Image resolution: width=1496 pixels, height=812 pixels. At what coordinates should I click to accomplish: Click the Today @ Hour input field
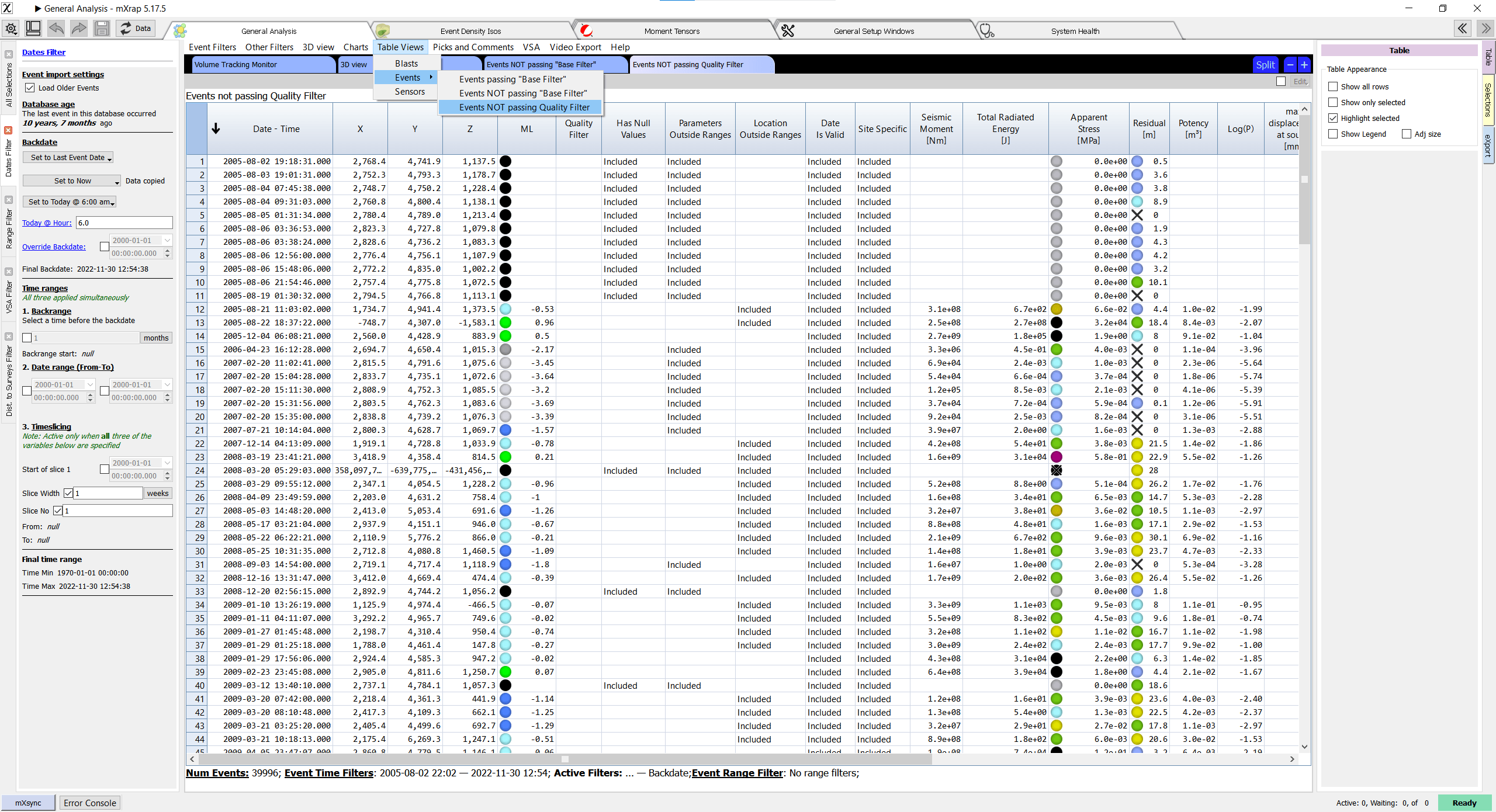click(x=124, y=223)
